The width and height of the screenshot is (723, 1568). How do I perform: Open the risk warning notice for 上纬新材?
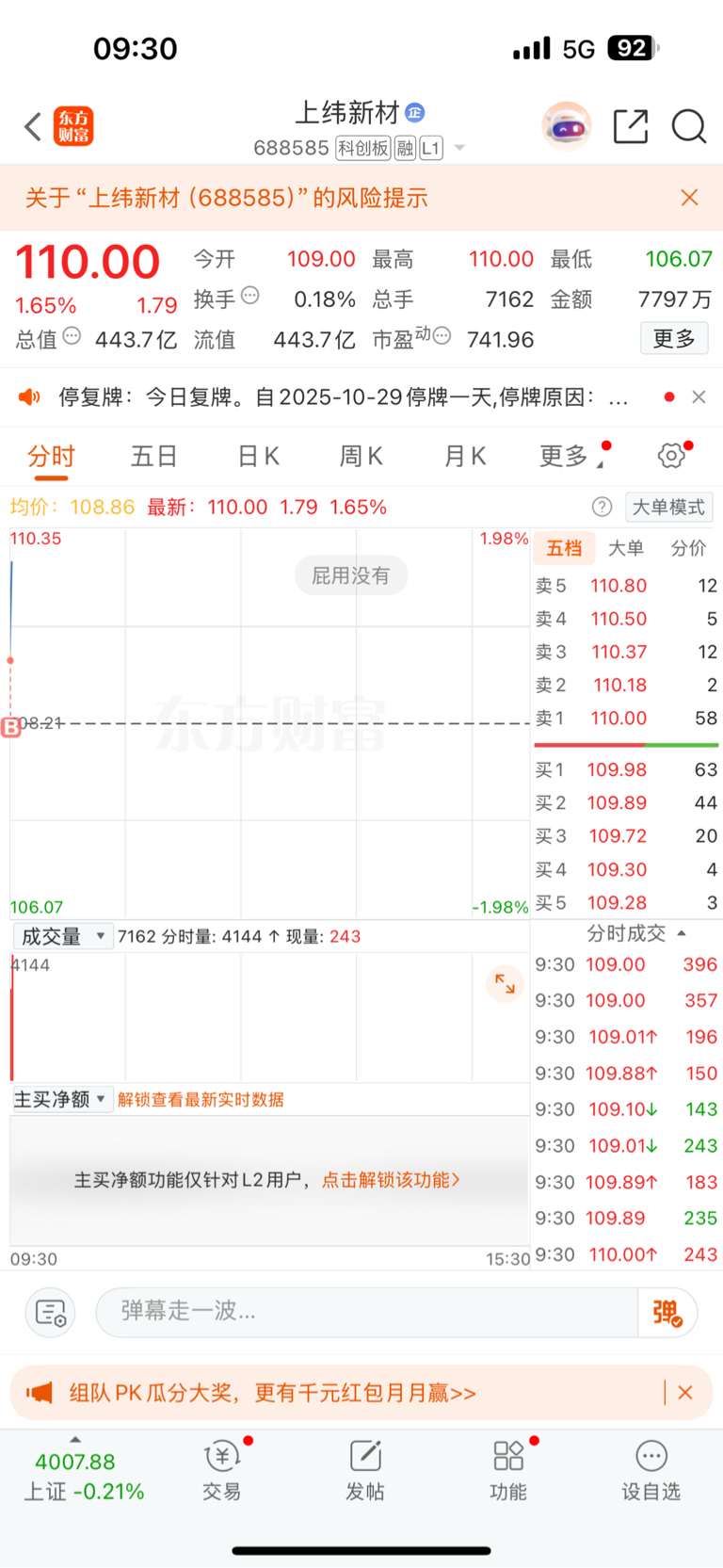[x=226, y=198]
